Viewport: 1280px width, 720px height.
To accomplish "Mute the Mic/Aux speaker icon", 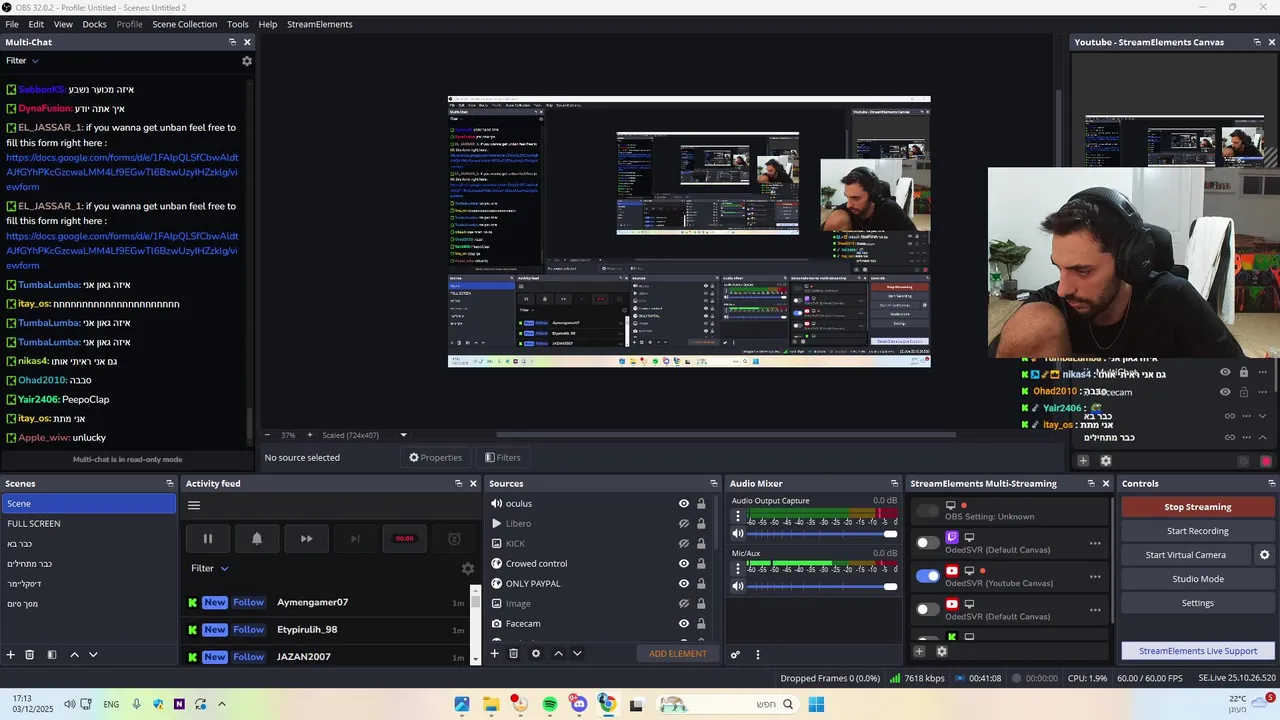I will click(738, 586).
